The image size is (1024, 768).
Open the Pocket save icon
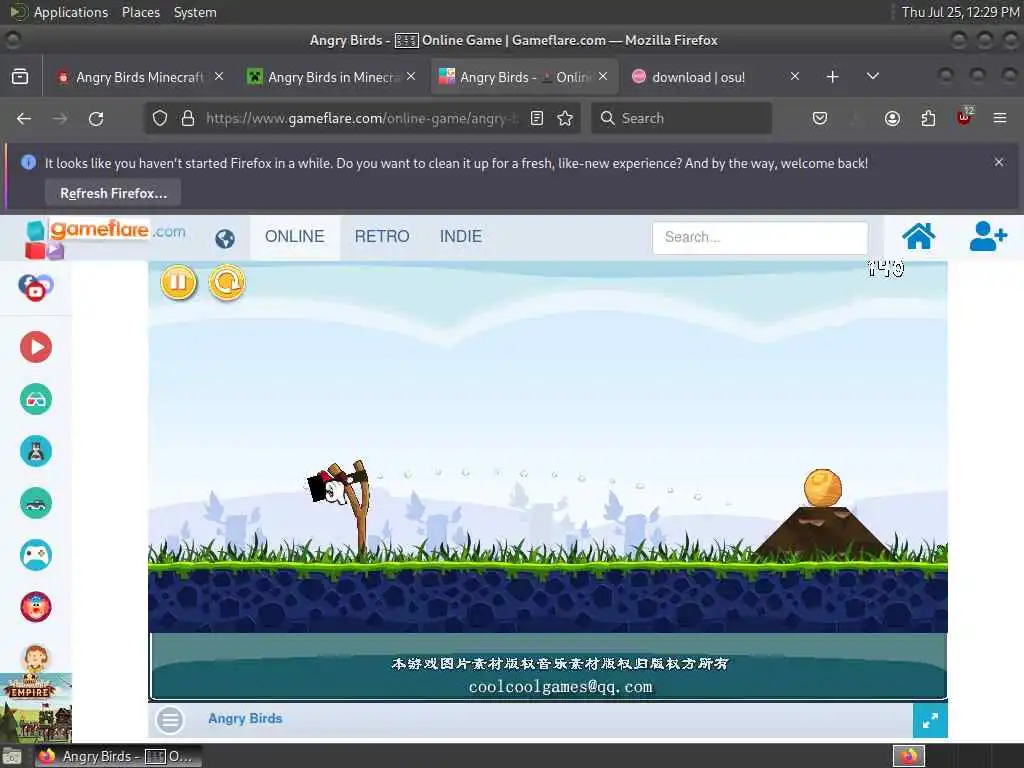(820, 118)
